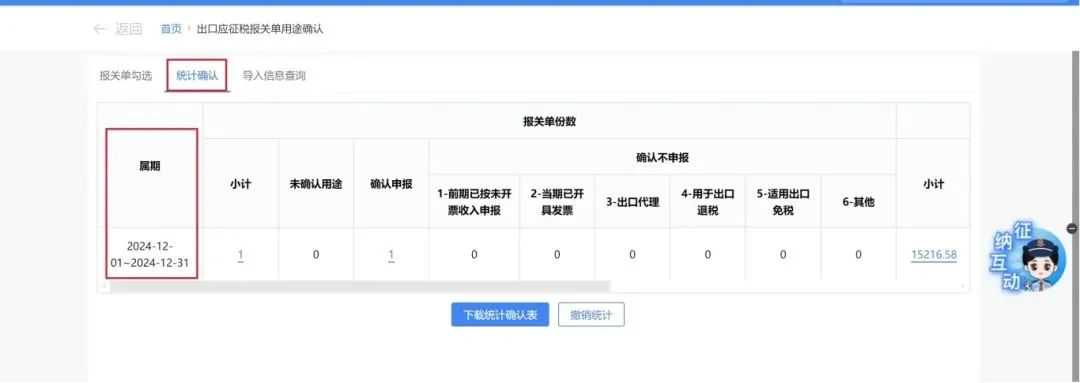
Task: Click 下载统计确认表 button
Action: point(500,315)
